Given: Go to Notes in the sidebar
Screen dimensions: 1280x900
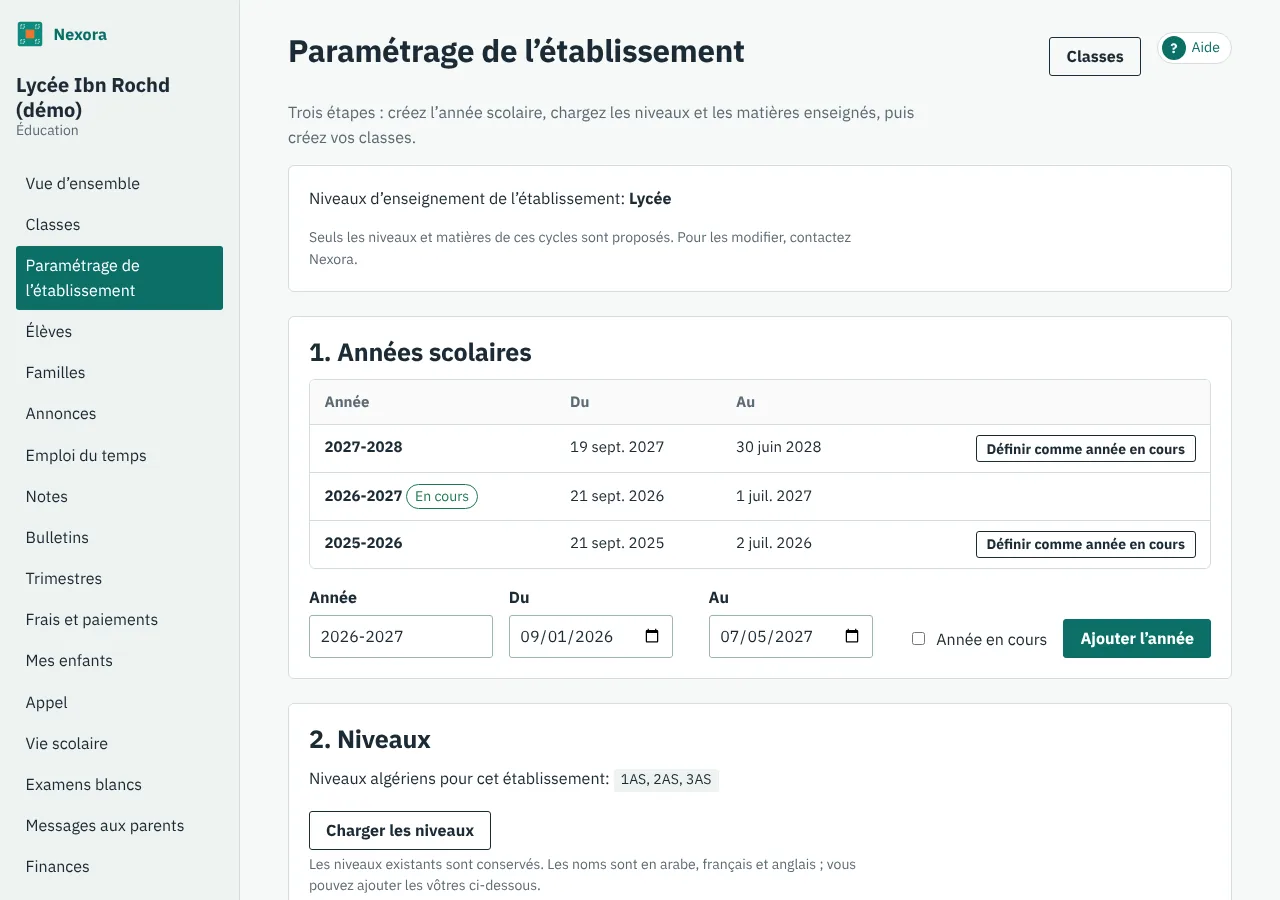Looking at the screenshot, I should pos(119,496).
